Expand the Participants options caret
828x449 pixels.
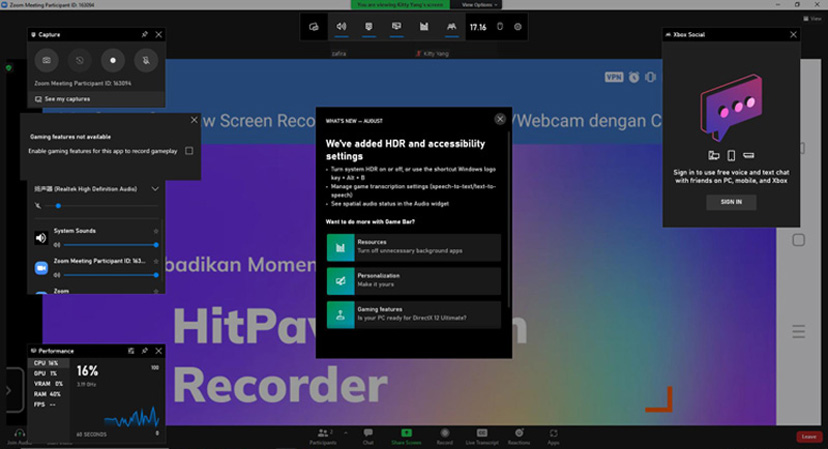pyautogui.click(x=346, y=433)
